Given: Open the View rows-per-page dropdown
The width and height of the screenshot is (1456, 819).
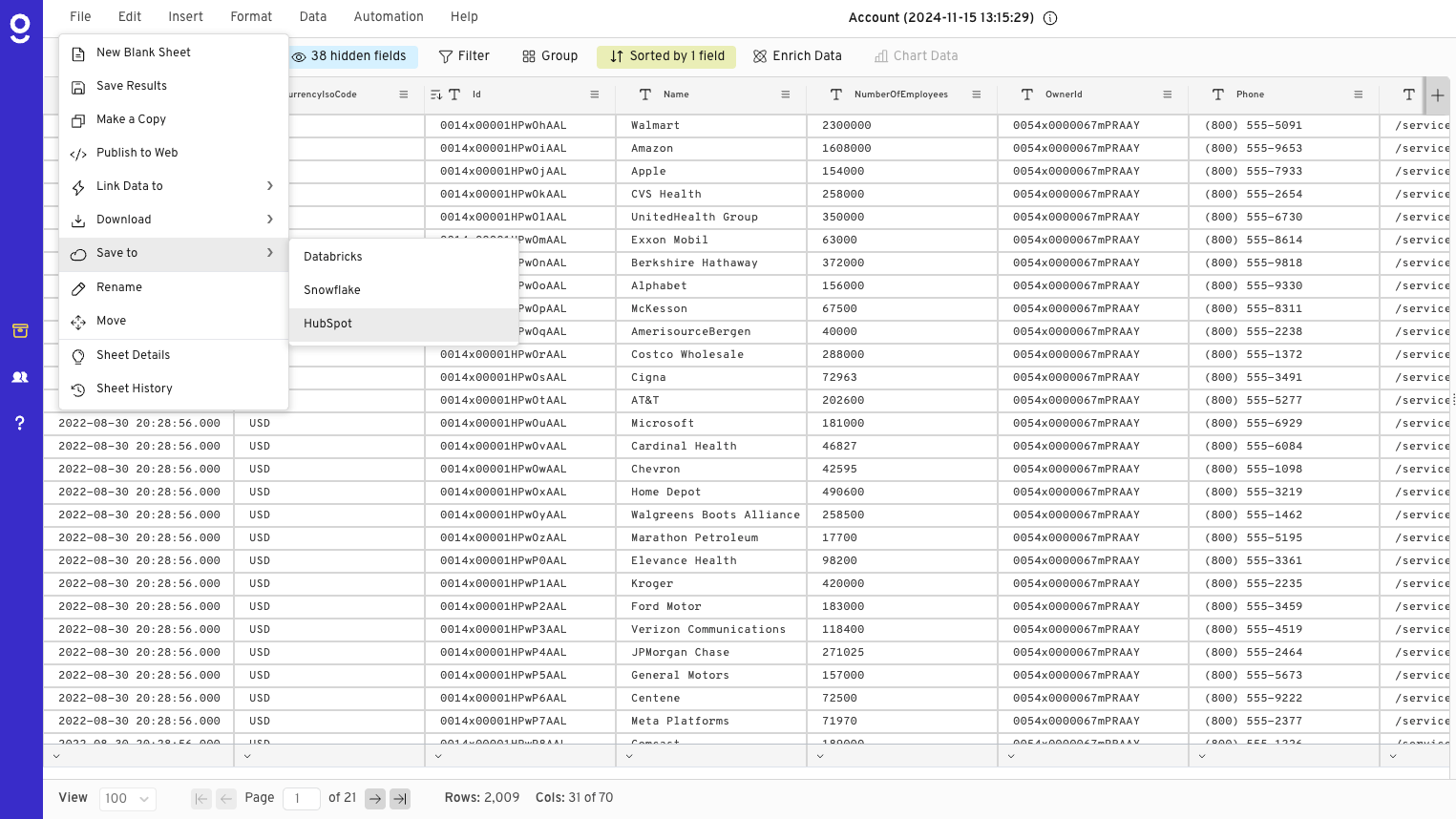Looking at the screenshot, I should point(128,799).
